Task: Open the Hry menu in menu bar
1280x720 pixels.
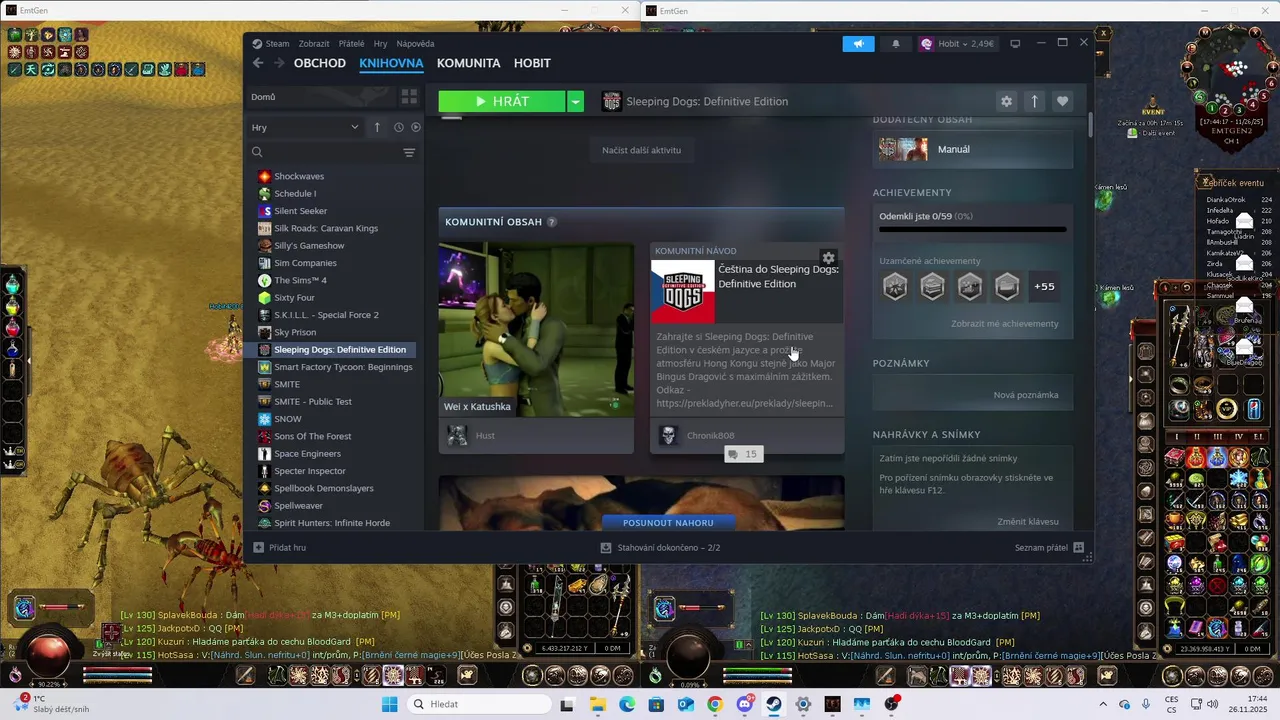Action: point(380,44)
